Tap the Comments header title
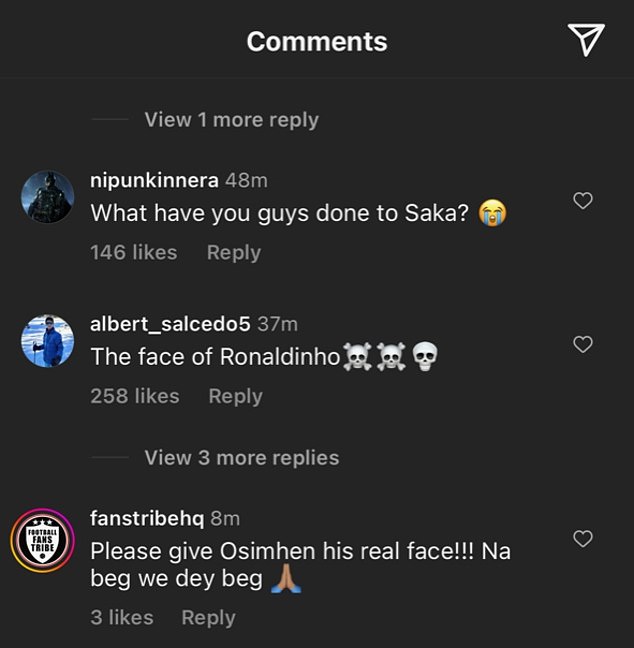 coord(317,42)
